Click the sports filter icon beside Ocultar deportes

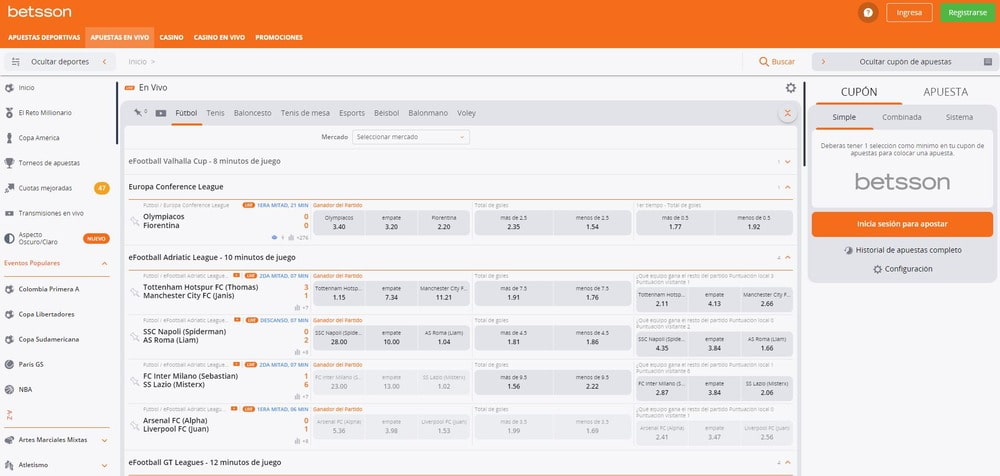pyautogui.click(x=17, y=62)
